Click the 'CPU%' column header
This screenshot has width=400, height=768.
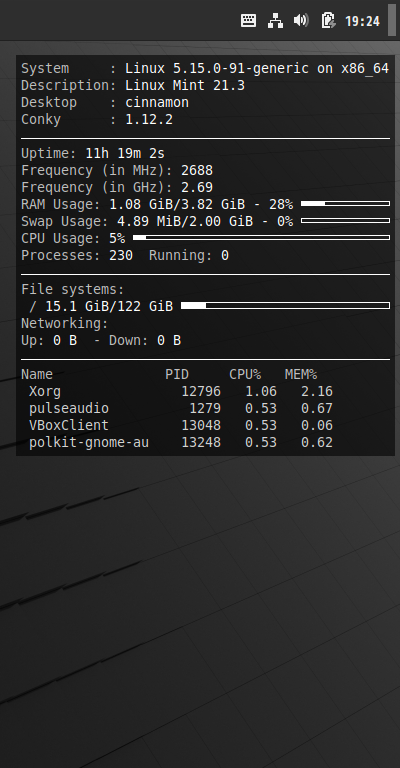245,375
